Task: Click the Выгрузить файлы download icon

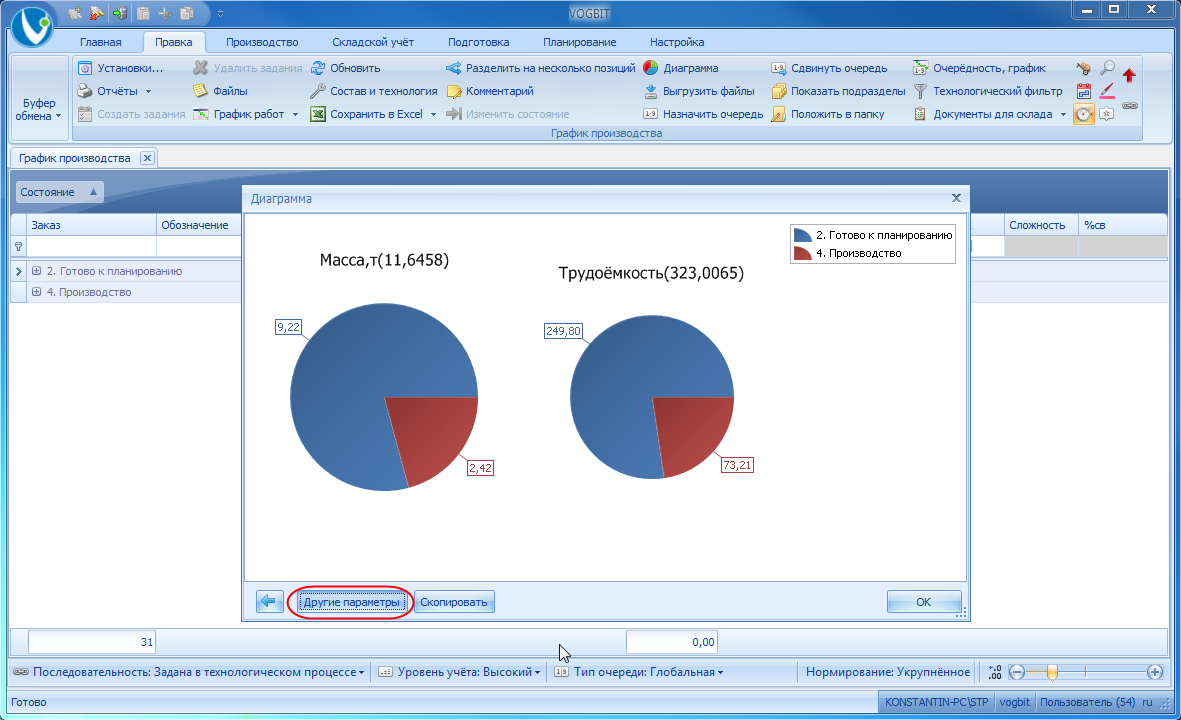Action: pos(650,91)
